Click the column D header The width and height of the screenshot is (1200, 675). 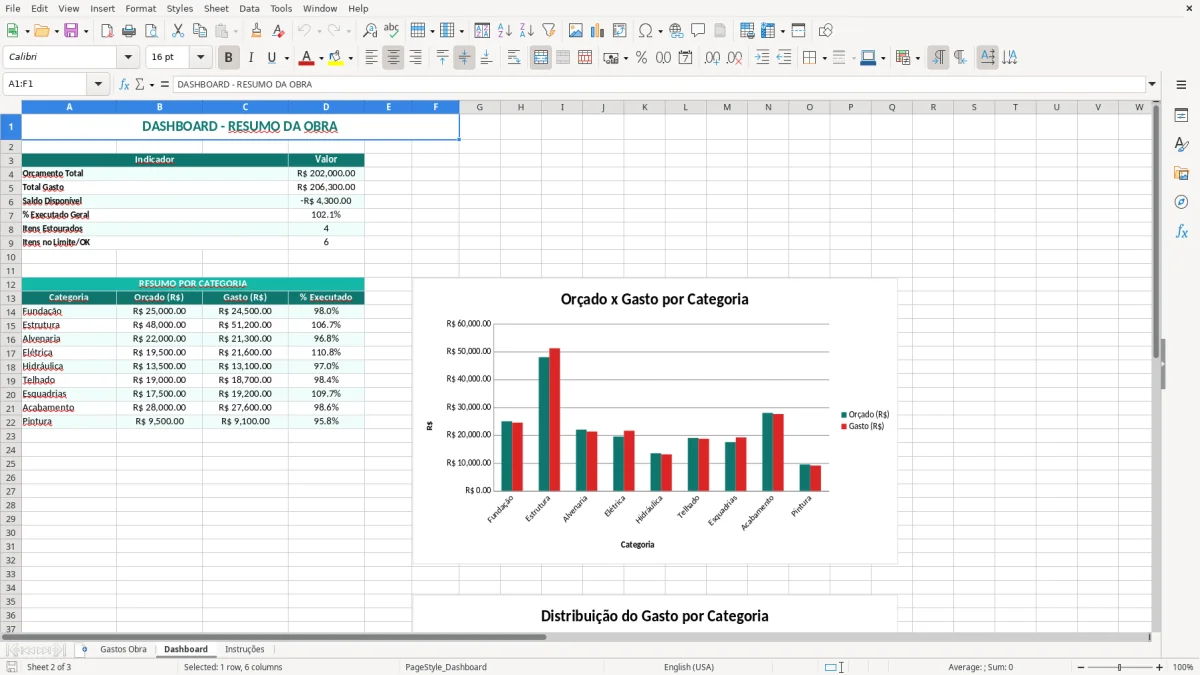click(x=326, y=107)
